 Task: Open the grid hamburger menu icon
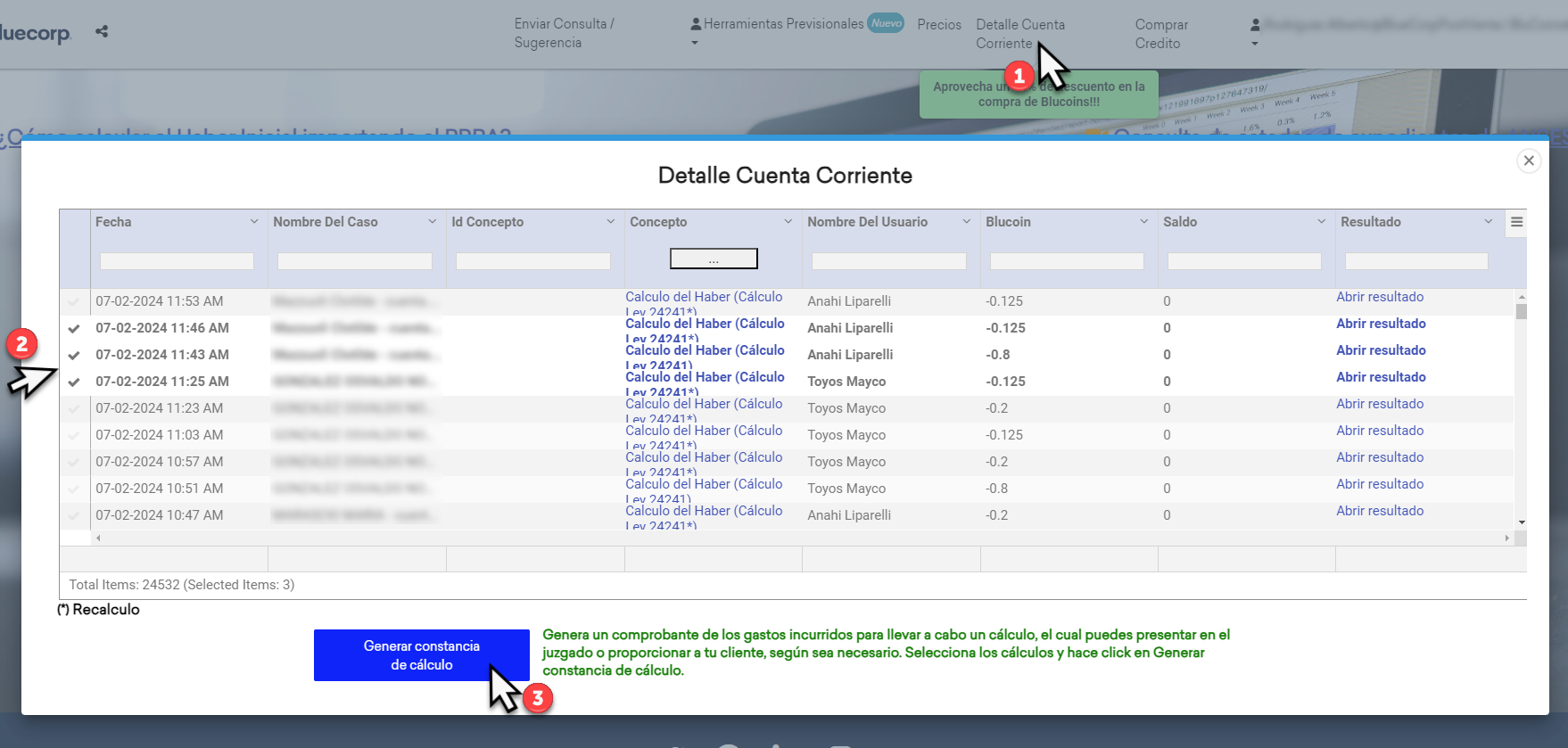coord(1516,222)
